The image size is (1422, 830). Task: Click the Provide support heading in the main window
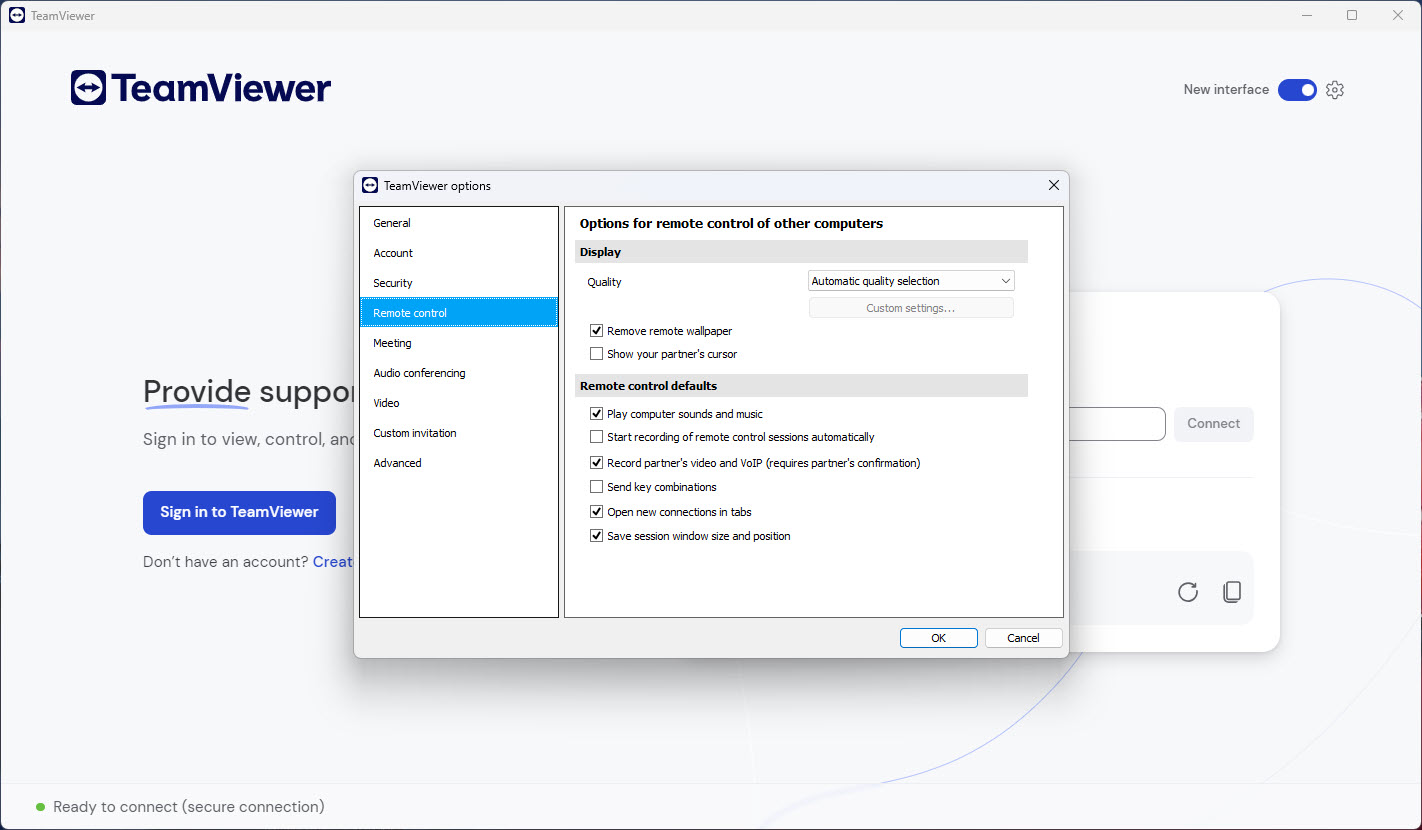coord(248,391)
